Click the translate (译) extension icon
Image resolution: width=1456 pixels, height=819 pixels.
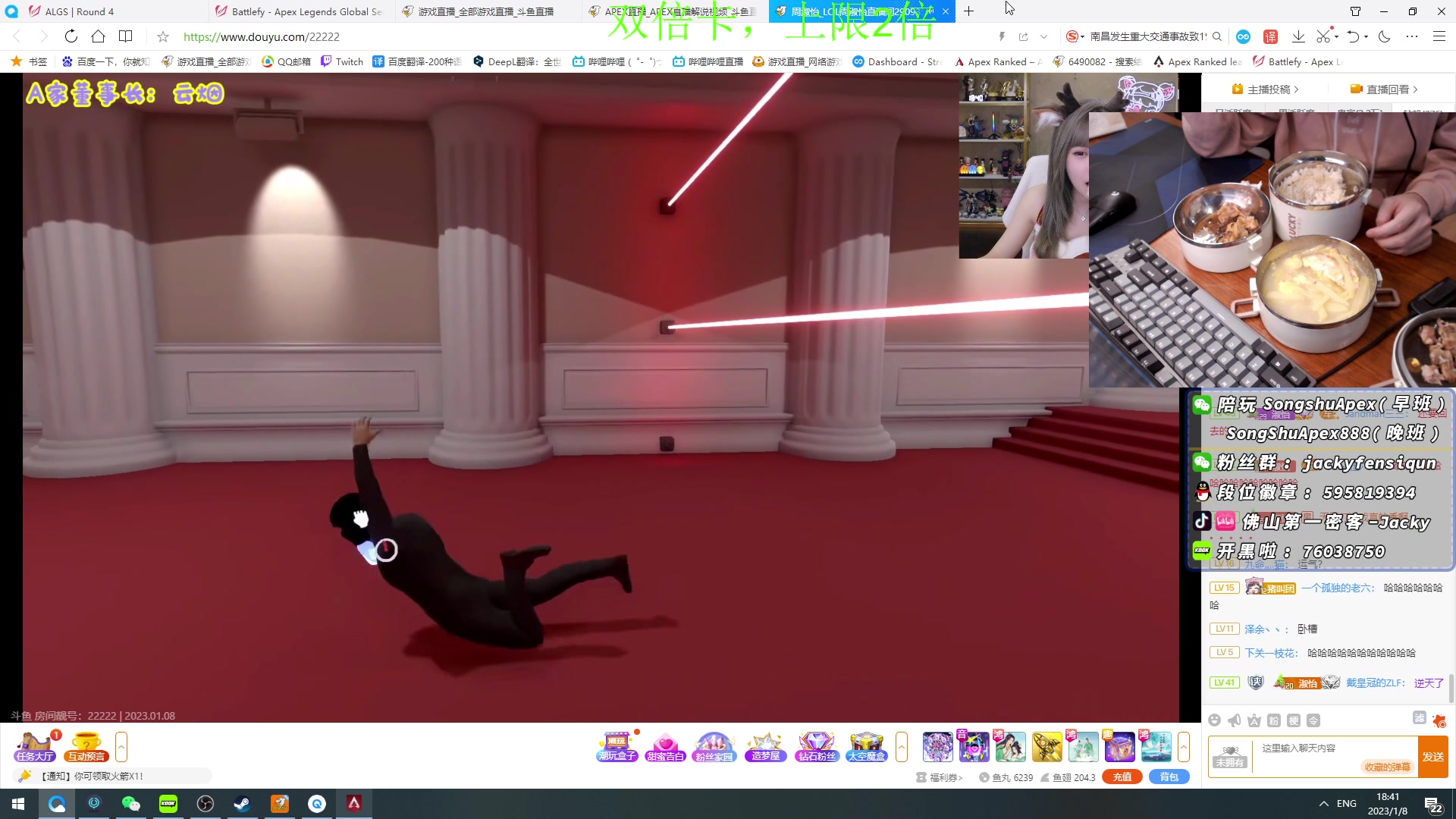coord(1270,36)
